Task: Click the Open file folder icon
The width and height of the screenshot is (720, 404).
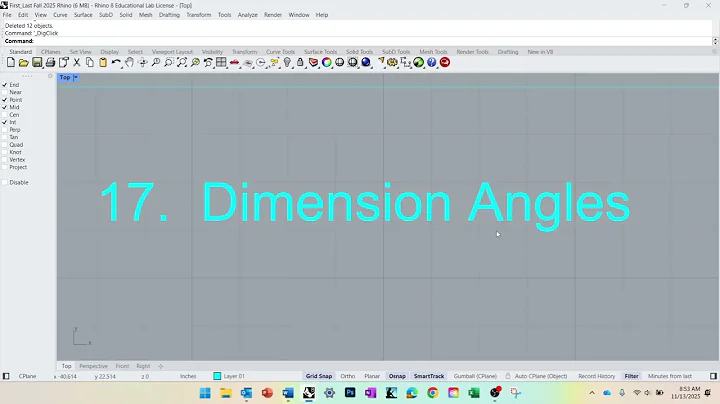Action: (24, 62)
